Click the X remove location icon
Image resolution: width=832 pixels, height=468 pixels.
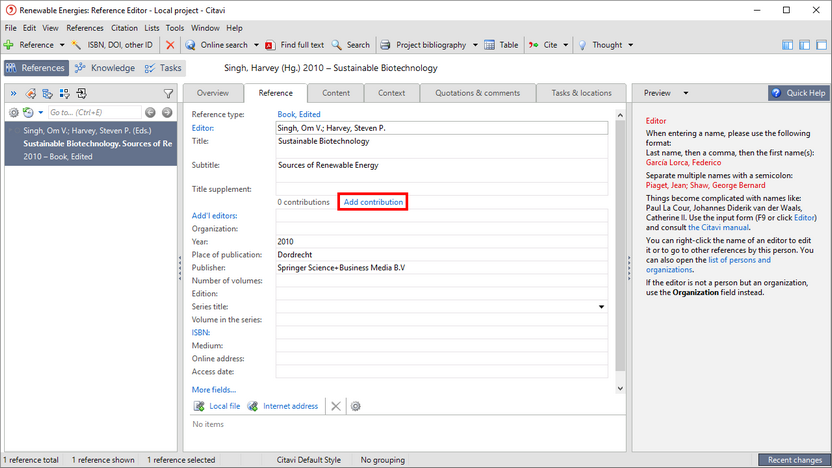[x=336, y=406]
